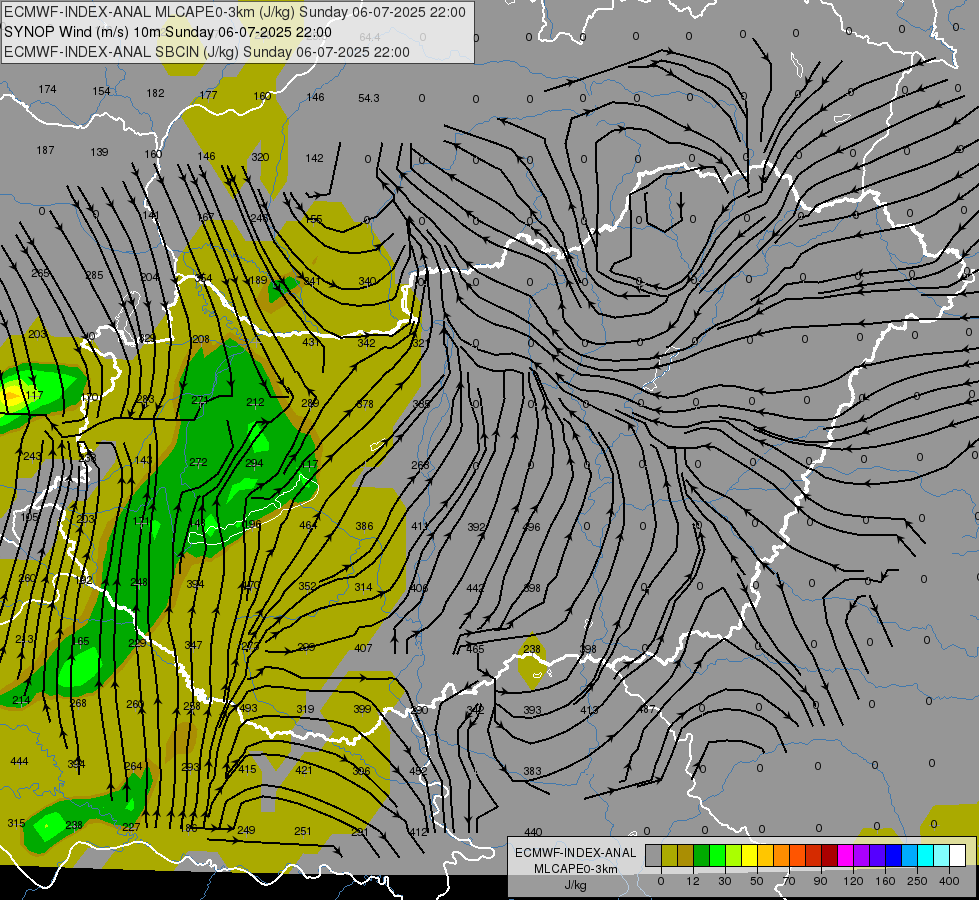Click the map value '352'
Screen dimensions: 979x900
[307, 586]
